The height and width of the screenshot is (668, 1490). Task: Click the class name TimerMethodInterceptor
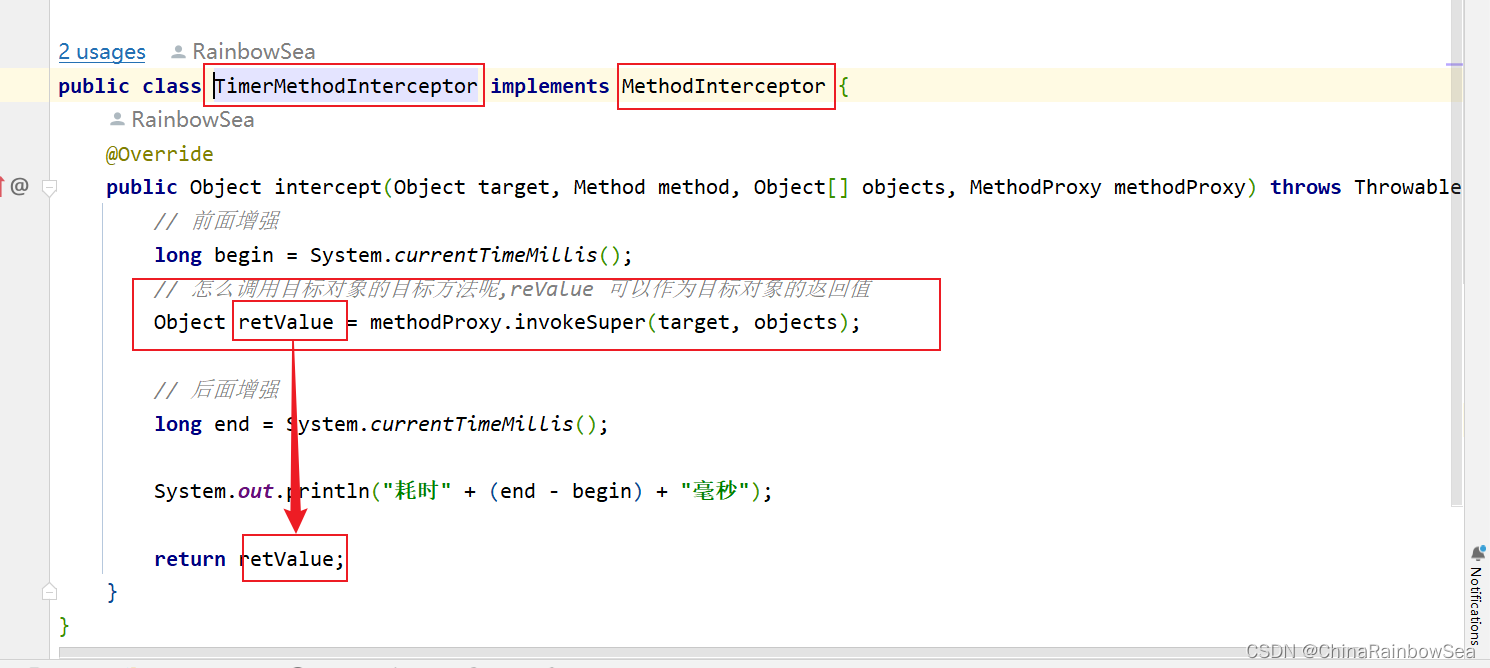click(346, 86)
